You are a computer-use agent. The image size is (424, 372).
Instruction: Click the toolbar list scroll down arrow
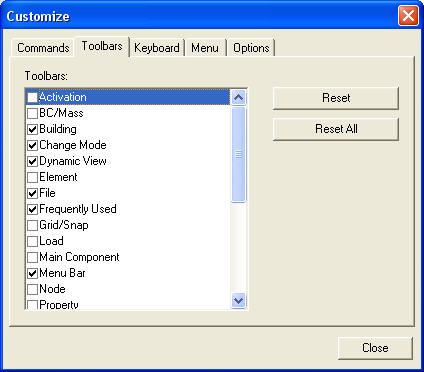point(239,301)
